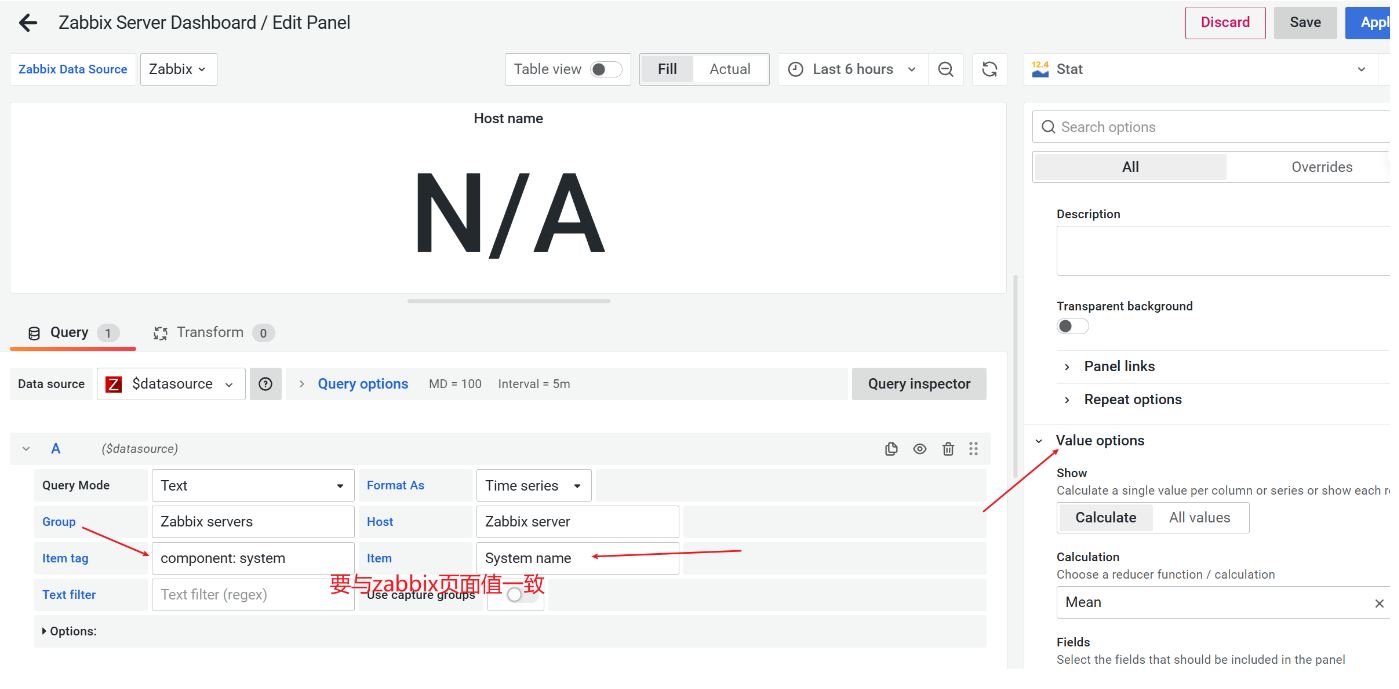Viewport: 1399px width, 689px height.
Task: Click the Item tag component: system field
Action: (x=253, y=559)
